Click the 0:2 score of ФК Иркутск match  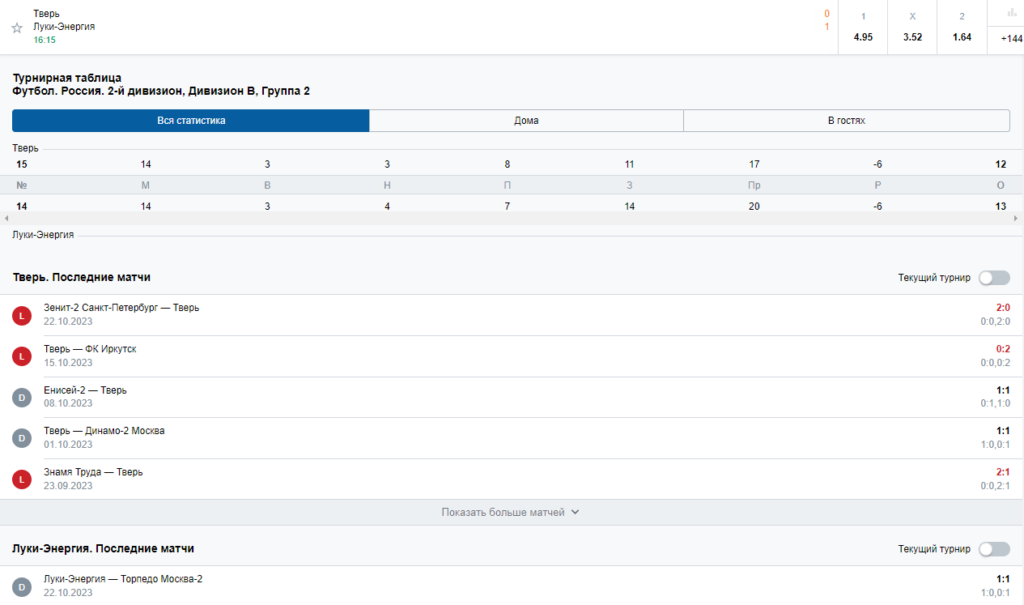(x=1003, y=349)
